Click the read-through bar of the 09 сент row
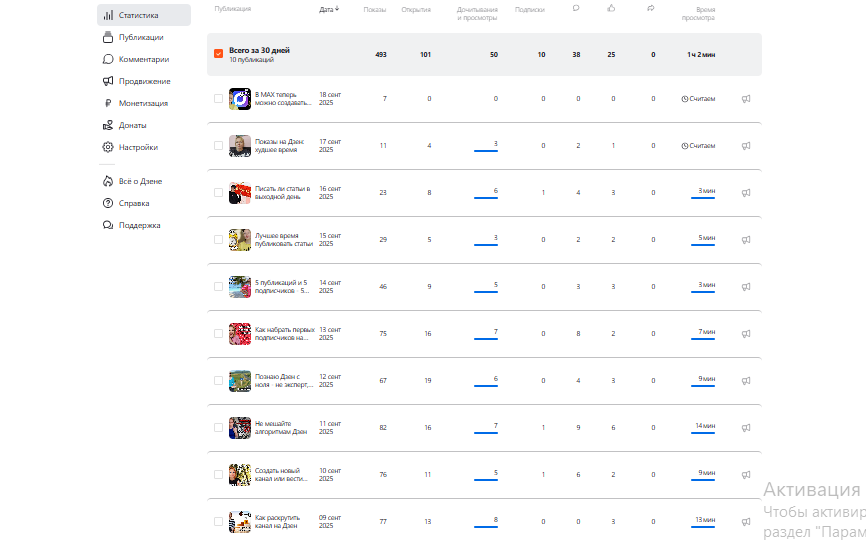 point(486,526)
